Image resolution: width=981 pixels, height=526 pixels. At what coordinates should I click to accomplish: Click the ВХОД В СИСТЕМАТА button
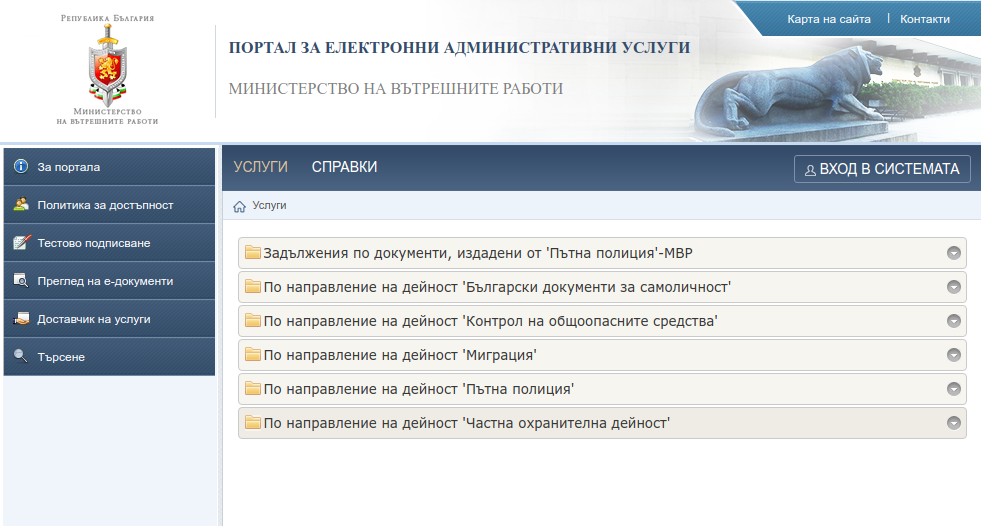click(x=882, y=169)
